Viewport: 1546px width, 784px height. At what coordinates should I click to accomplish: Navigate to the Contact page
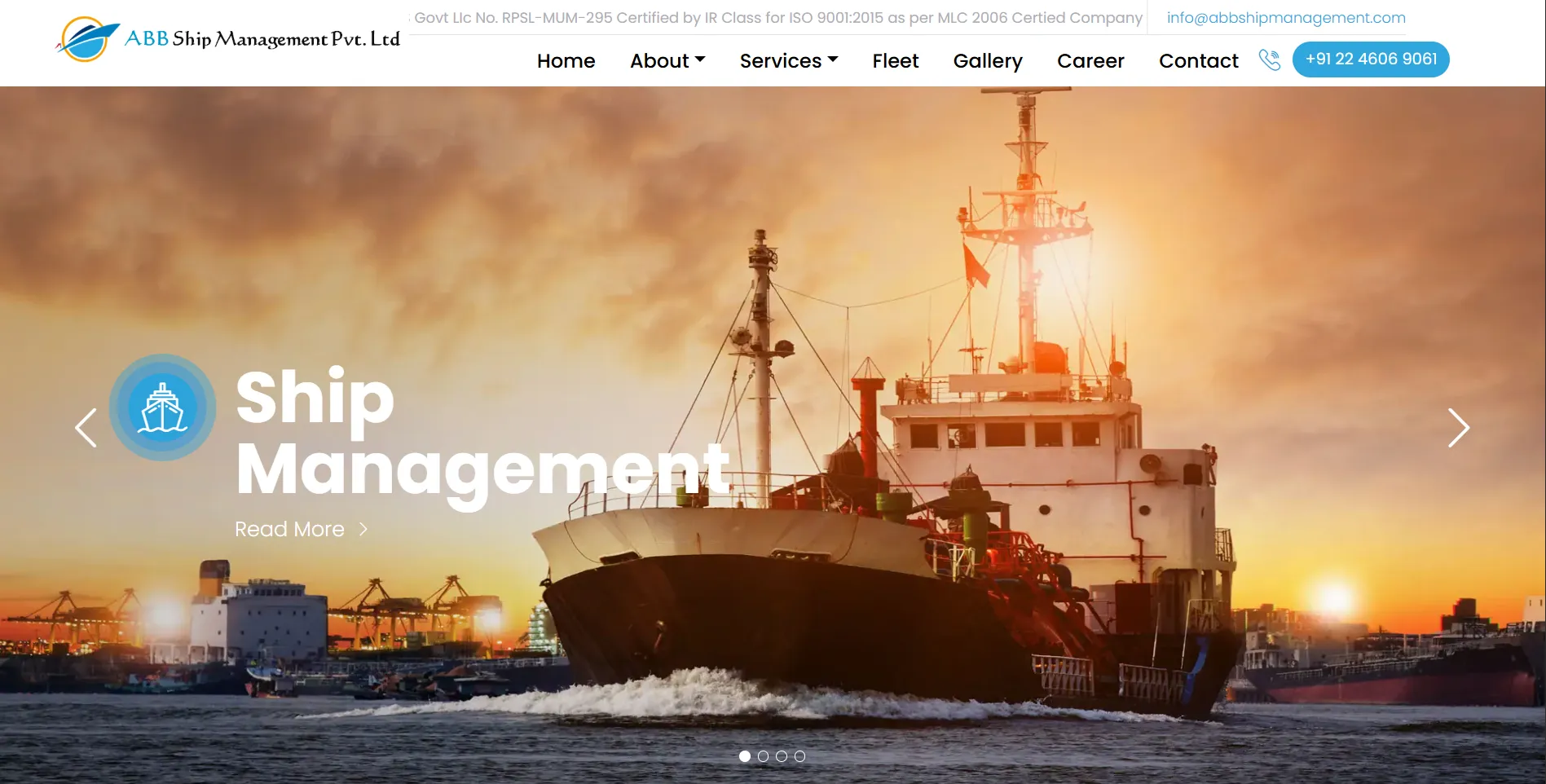point(1198,60)
